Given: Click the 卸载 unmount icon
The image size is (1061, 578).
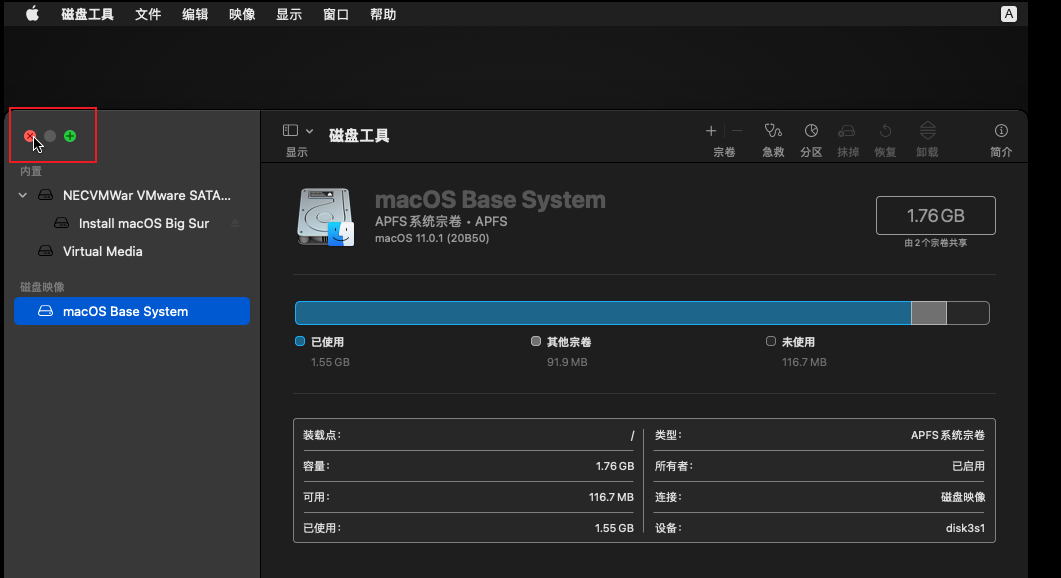Looking at the screenshot, I should (x=928, y=131).
